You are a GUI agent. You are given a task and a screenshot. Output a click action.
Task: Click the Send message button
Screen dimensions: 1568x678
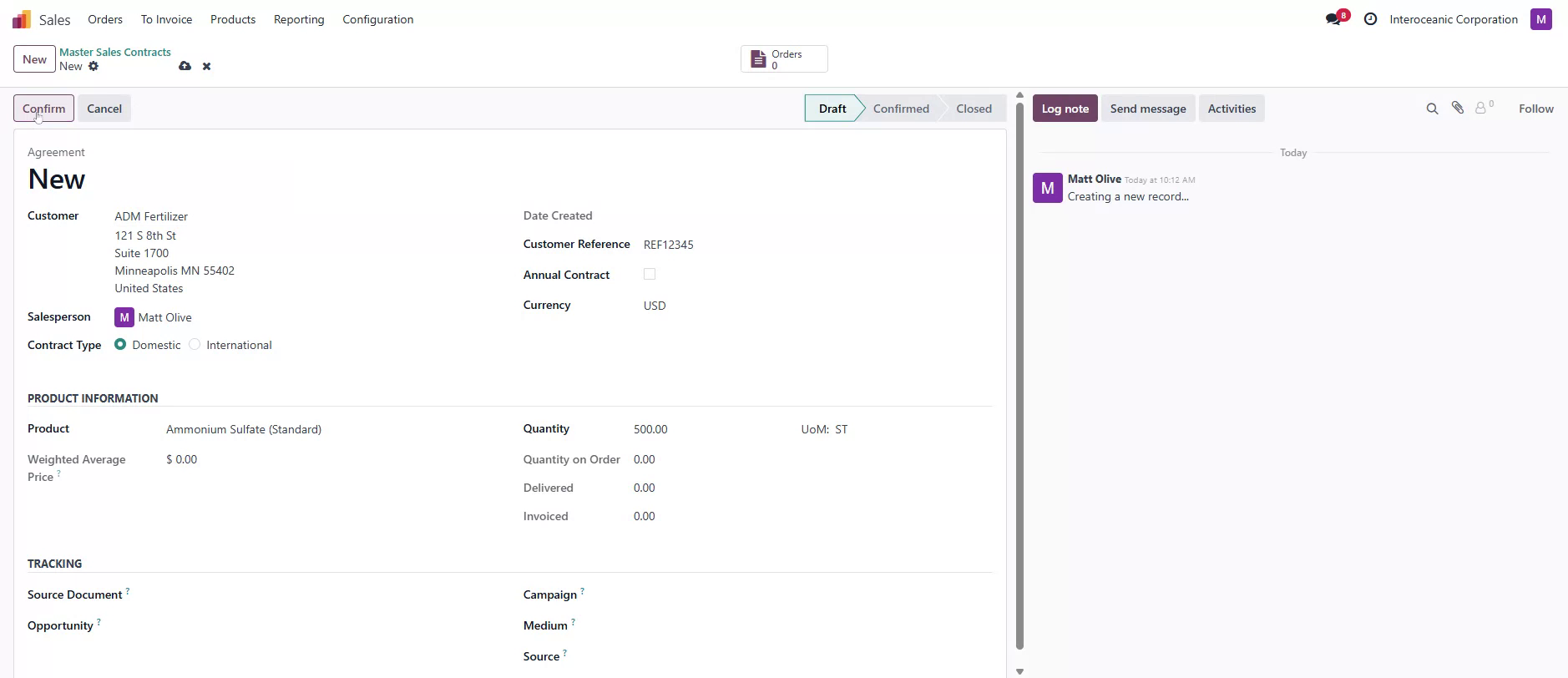pos(1148,109)
